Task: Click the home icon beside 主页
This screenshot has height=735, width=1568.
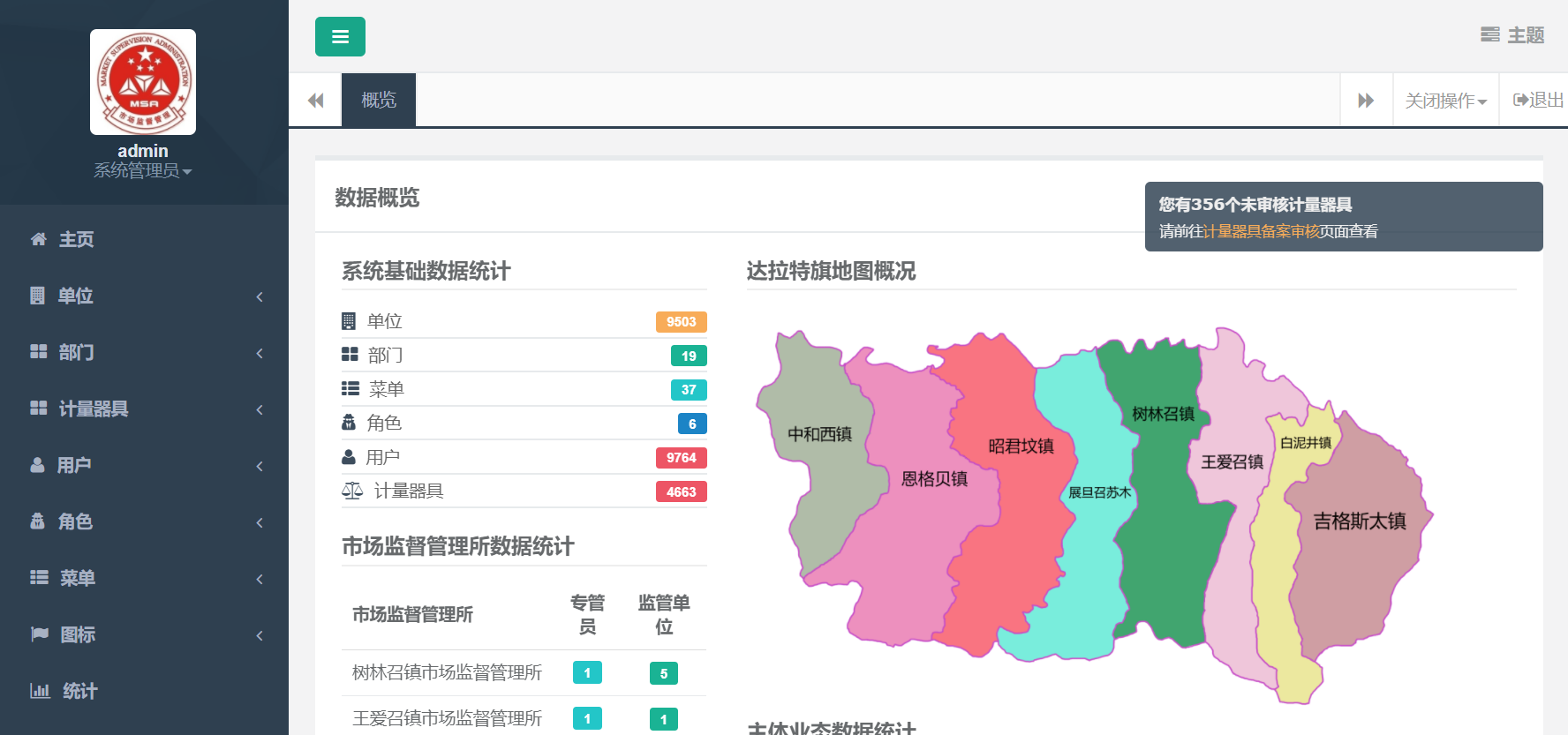Action: 39,239
